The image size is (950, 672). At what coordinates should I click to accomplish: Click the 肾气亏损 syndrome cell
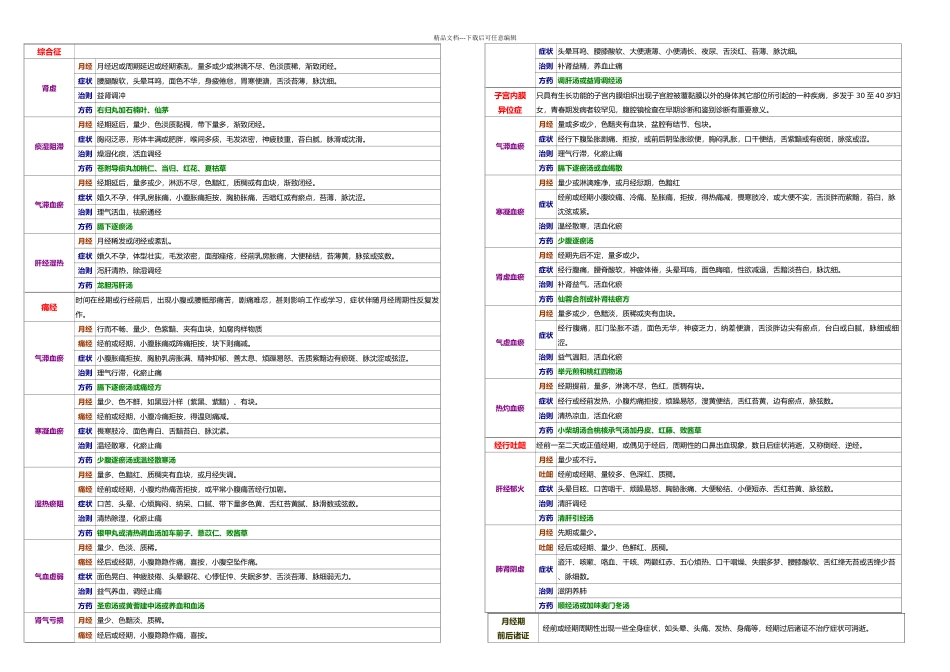click(x=49, y=620)
